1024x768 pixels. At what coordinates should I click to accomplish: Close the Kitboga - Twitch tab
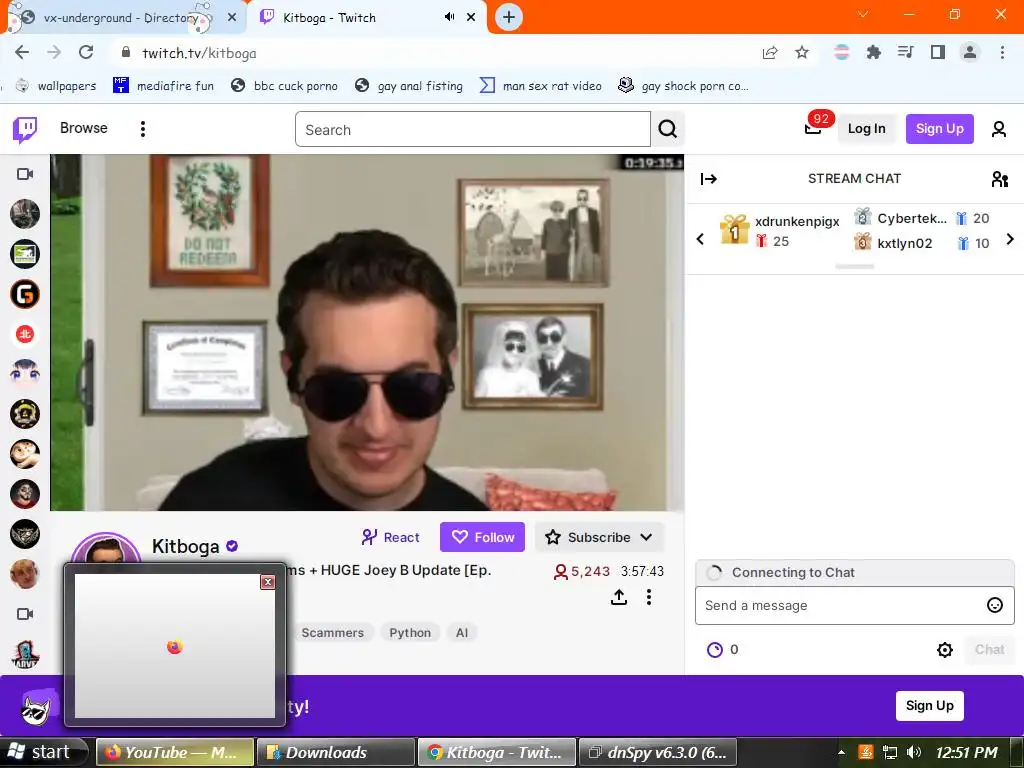pos(471,17)
